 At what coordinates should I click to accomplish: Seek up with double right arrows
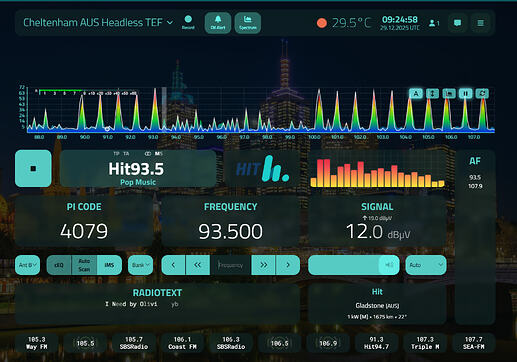pos(264,265)
